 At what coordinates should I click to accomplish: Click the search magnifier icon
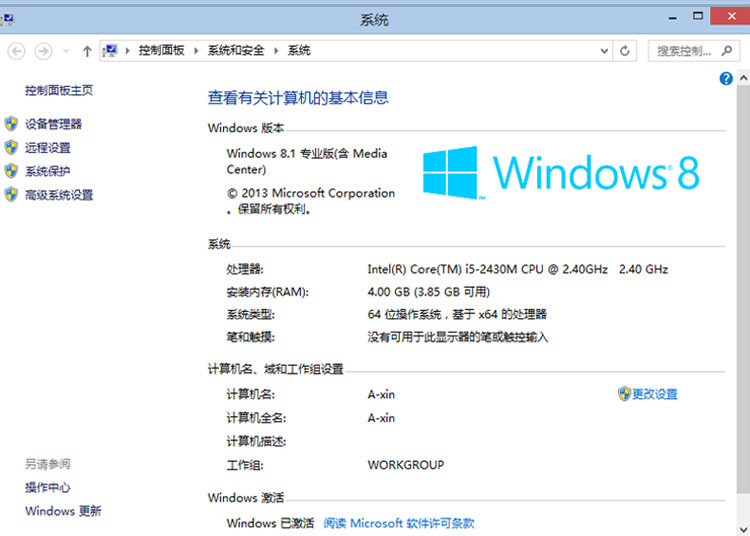pyautogui.click(x=727, y=50)
